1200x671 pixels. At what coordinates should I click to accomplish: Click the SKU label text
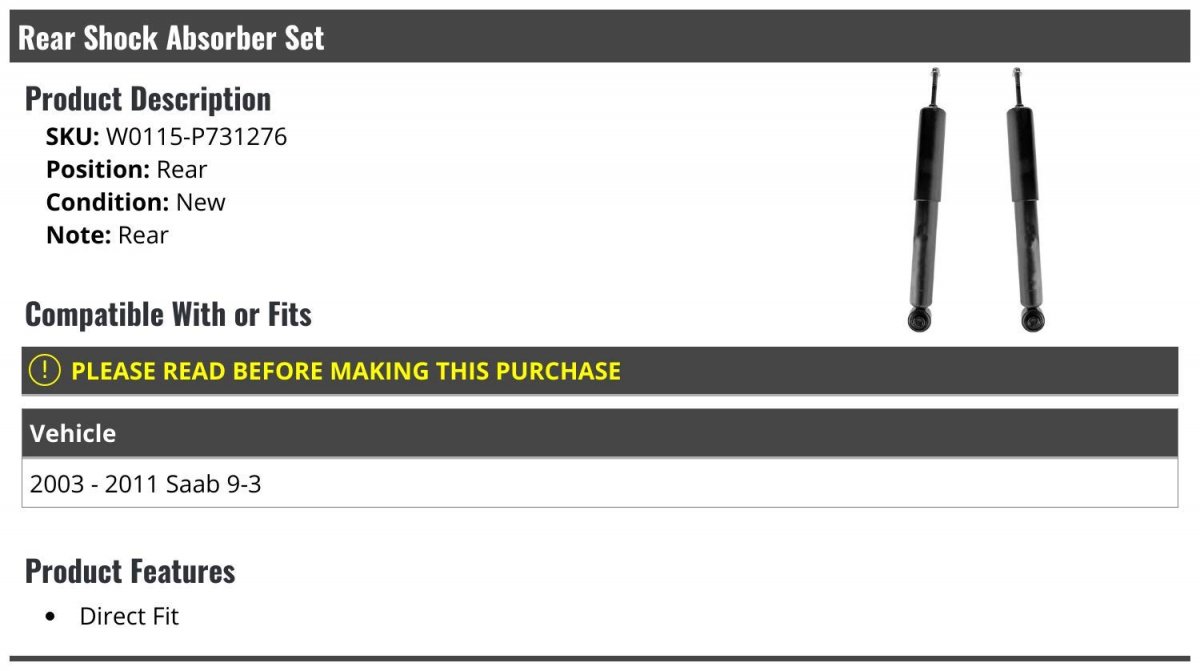(73, 137)
